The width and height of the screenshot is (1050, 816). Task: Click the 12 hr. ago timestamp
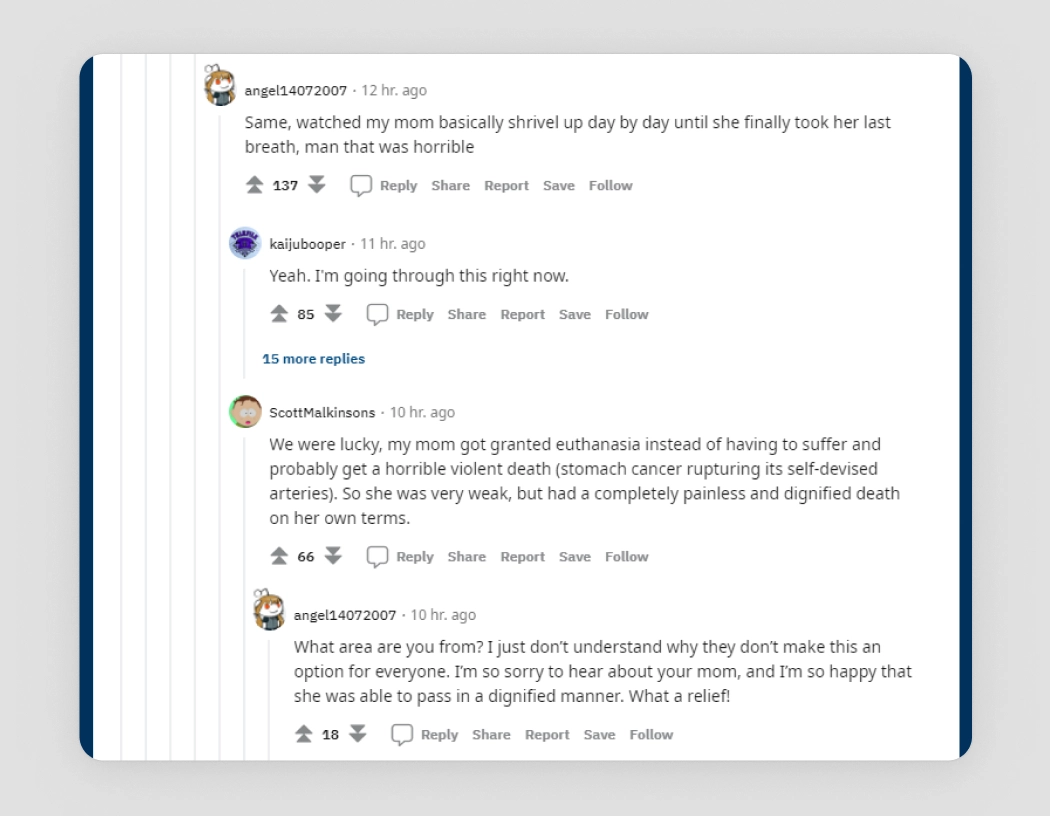(394, 90)
